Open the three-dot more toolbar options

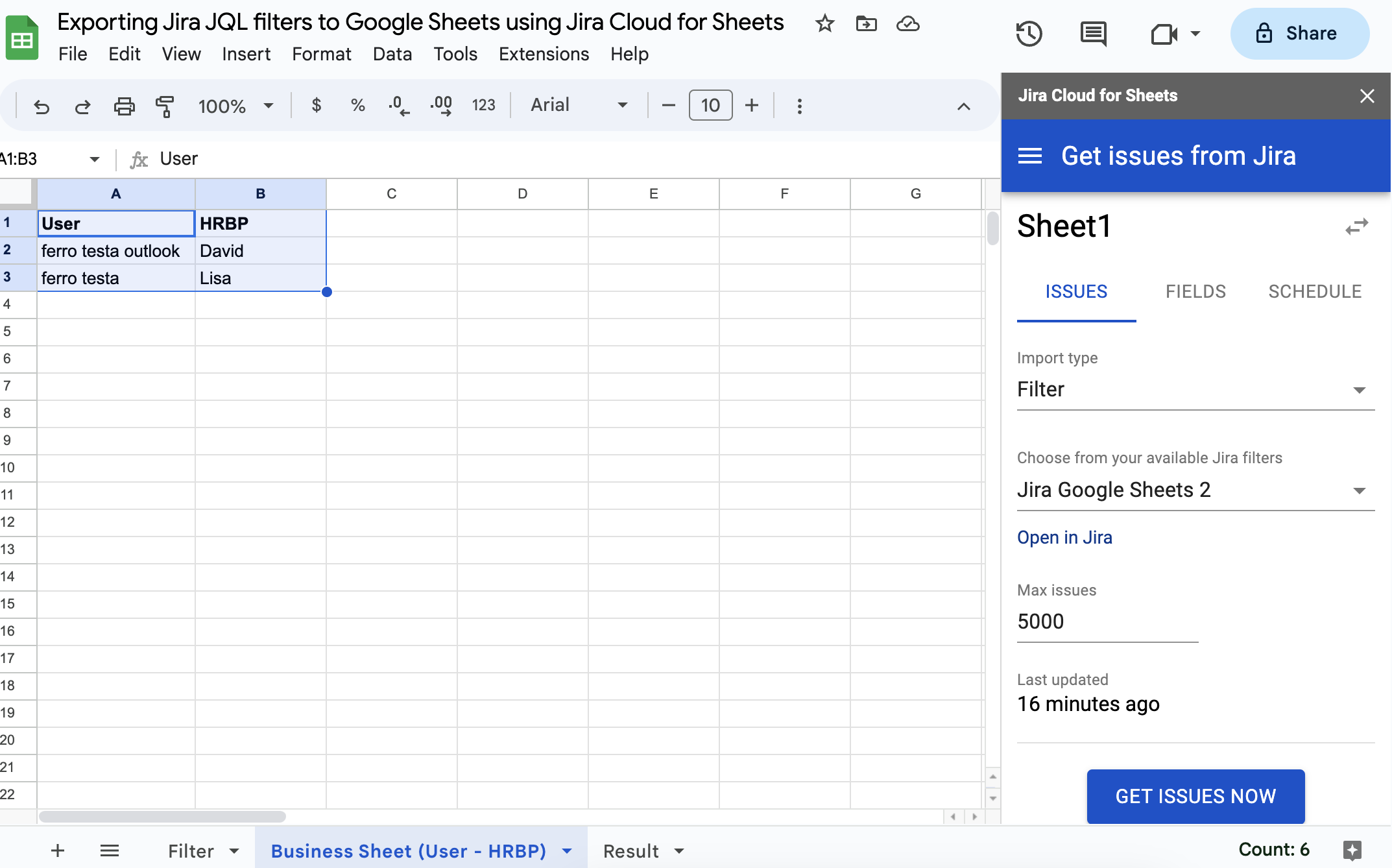pos(799,106)
